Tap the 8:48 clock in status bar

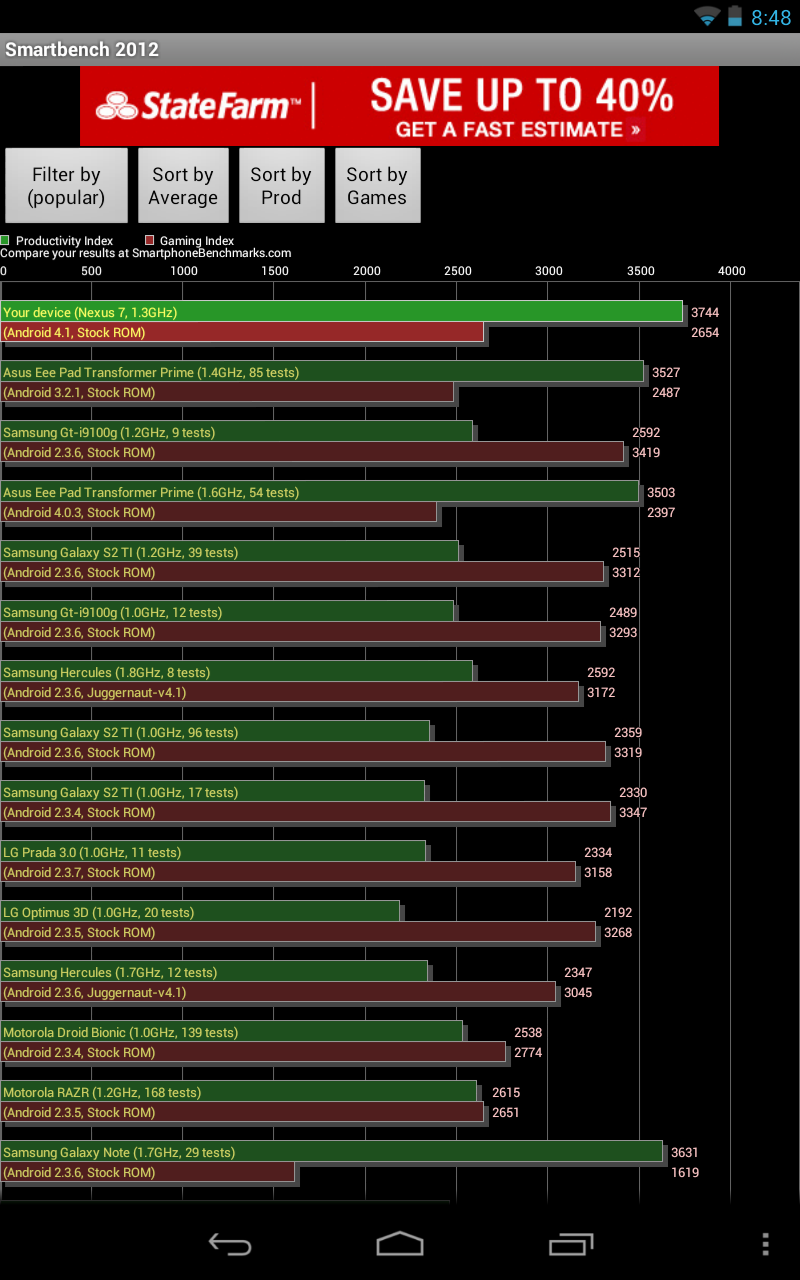pyautogui.click(x=771, y=18)
